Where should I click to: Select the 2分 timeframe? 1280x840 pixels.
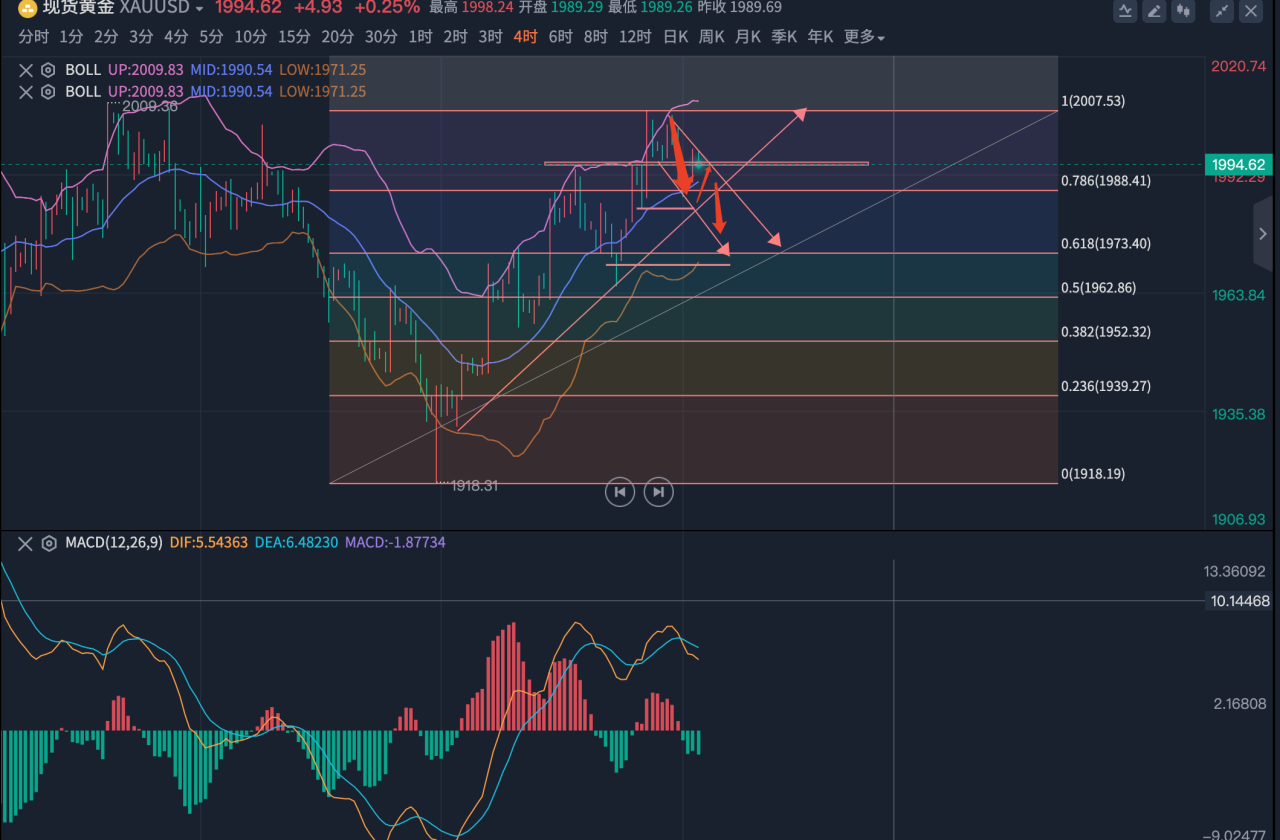(106, 37)
